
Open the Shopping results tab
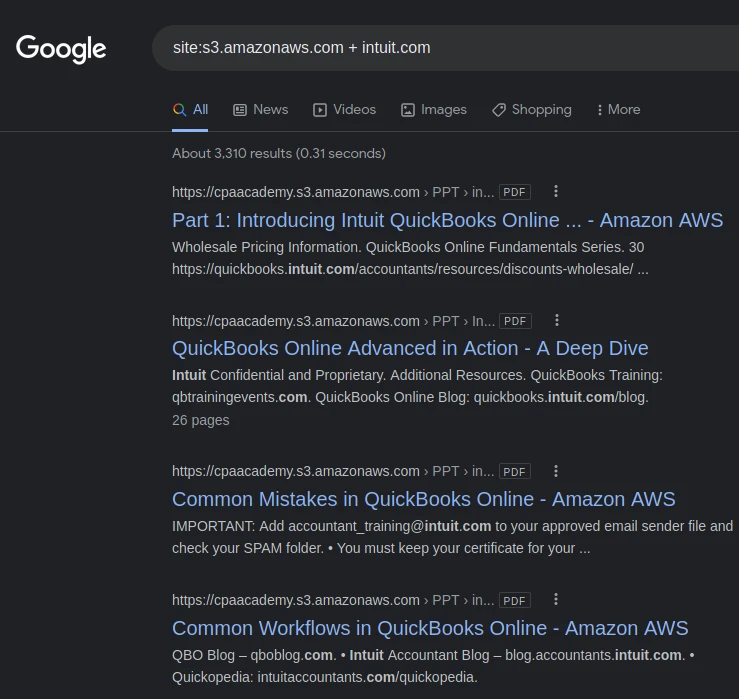click(x=531, y=110)
